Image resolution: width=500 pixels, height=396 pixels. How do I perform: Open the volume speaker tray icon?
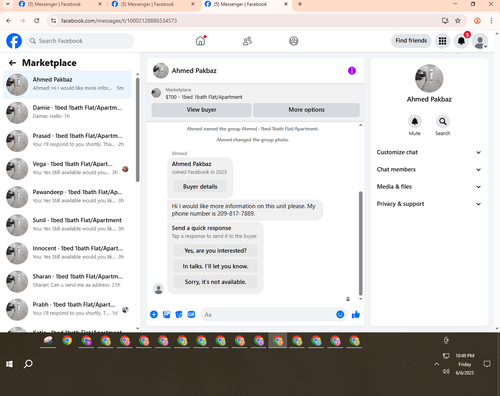[x=446, y=372]
